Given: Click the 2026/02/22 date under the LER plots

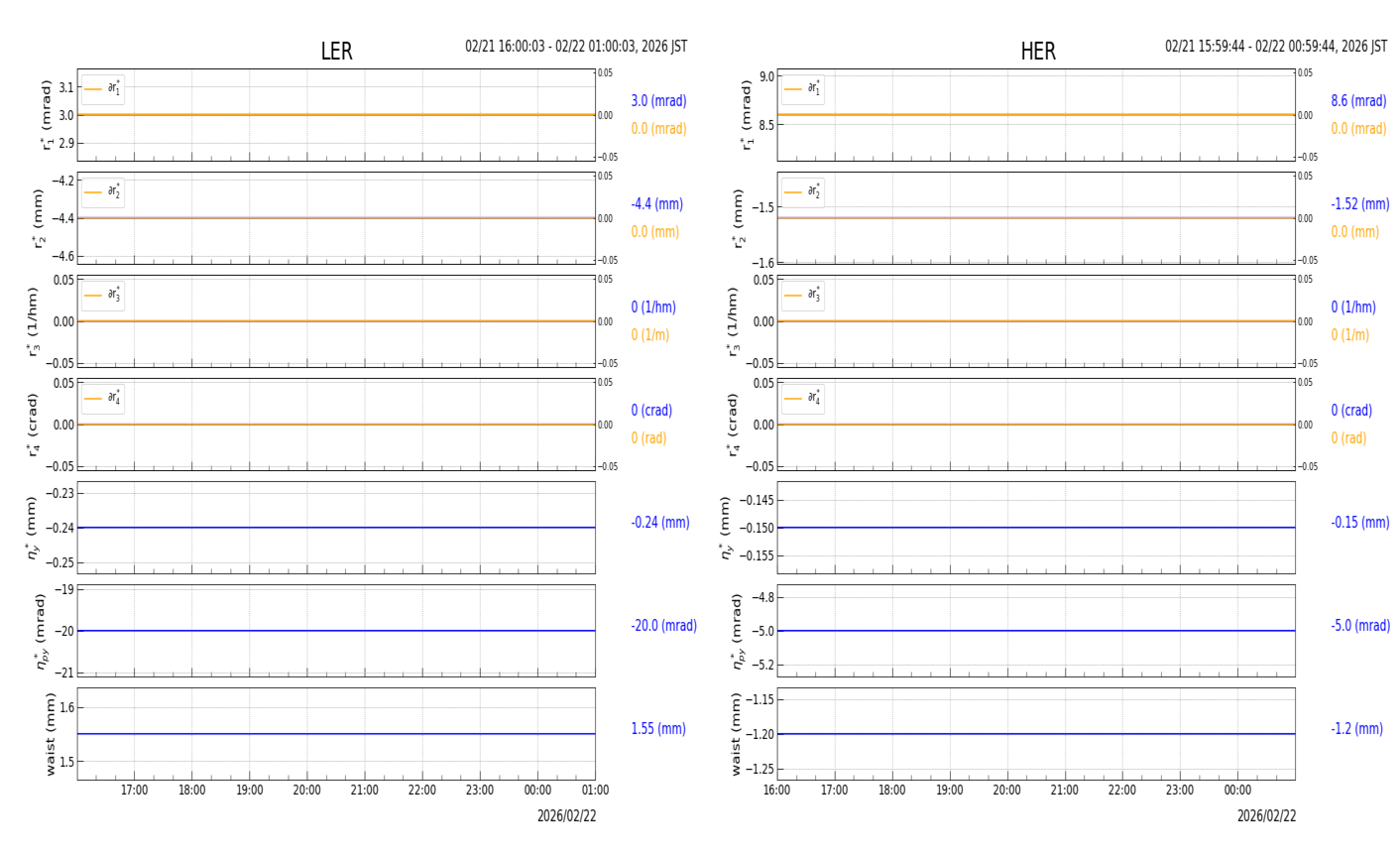Looking at the screenshot, I should pyautogui.click(x=567, y=816).
